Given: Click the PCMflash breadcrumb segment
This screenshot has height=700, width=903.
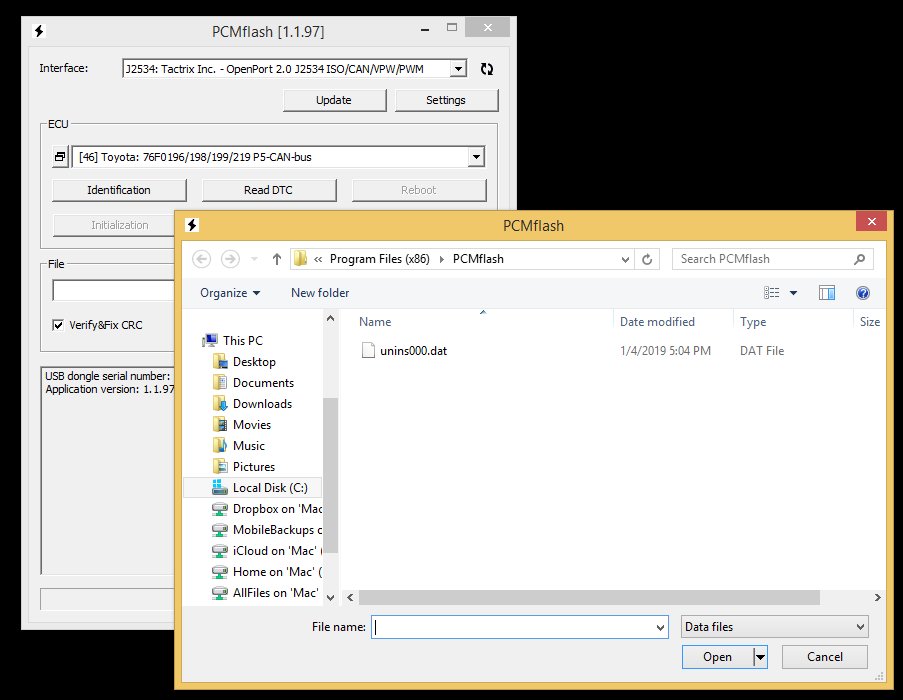Looking at the screenshot, I should pyautogui.click(x=478, y=259).
